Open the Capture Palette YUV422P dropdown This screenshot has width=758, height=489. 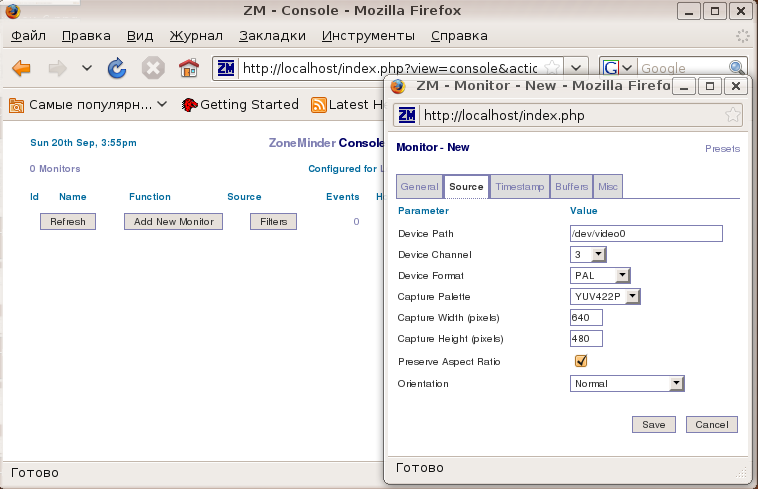pos(605,296)
